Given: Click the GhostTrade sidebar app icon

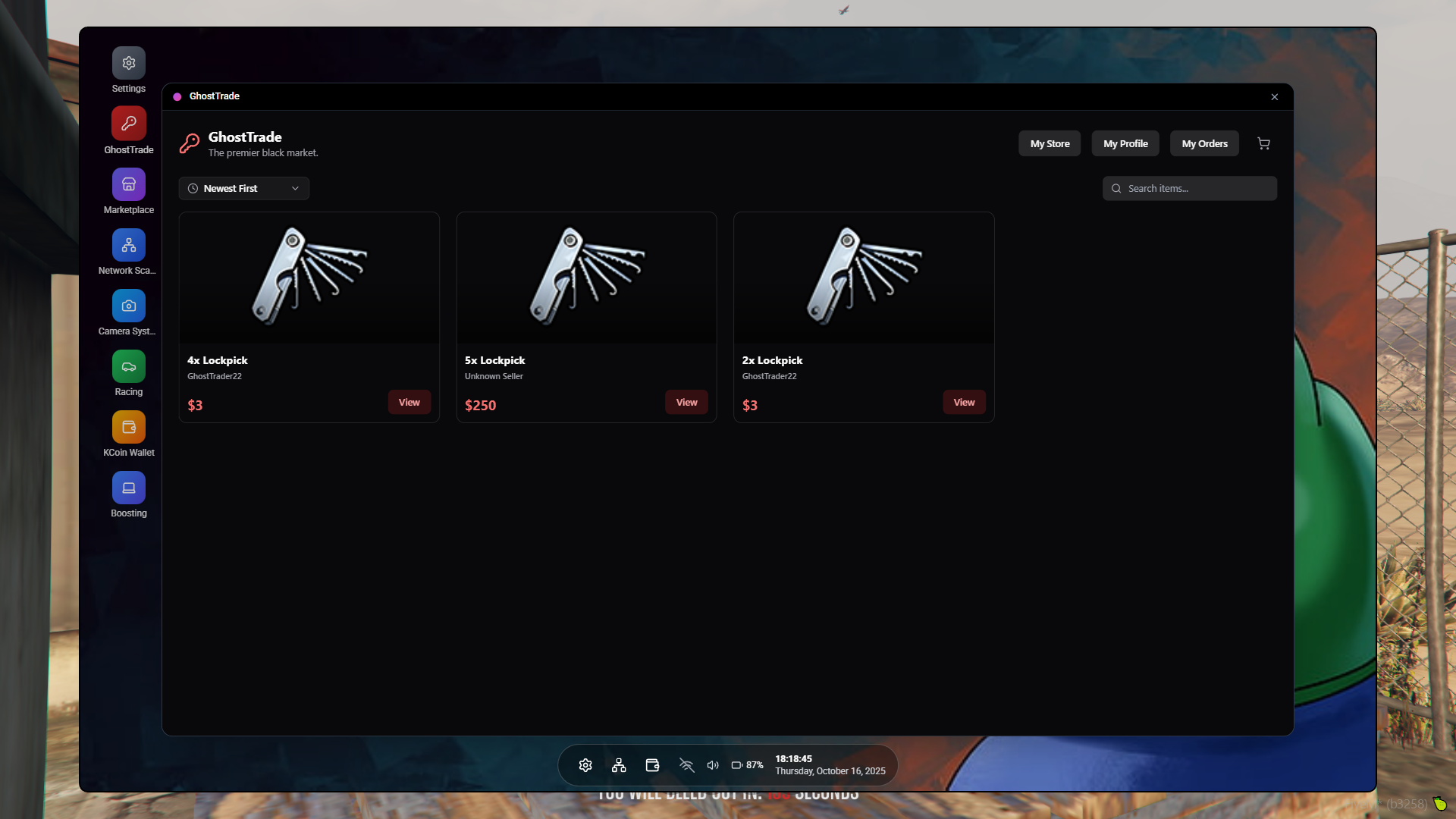Looking at the screenshot, I should pyautogui.click(x=129, y=124).
